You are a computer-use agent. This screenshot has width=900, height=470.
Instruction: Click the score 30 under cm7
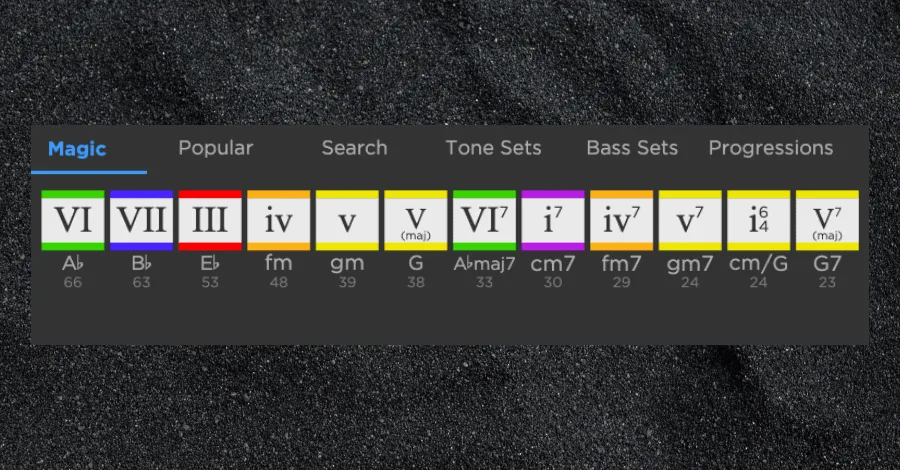point(553,282)
